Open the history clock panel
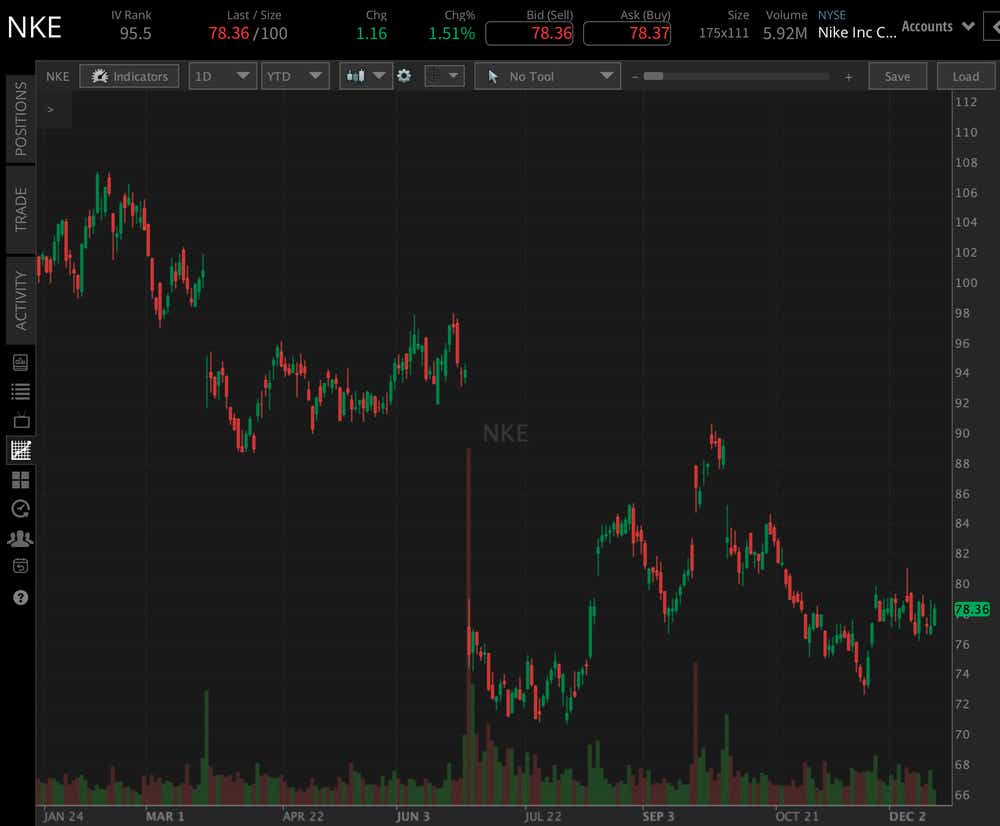1000x826 pixels. (x=21, y=509)
